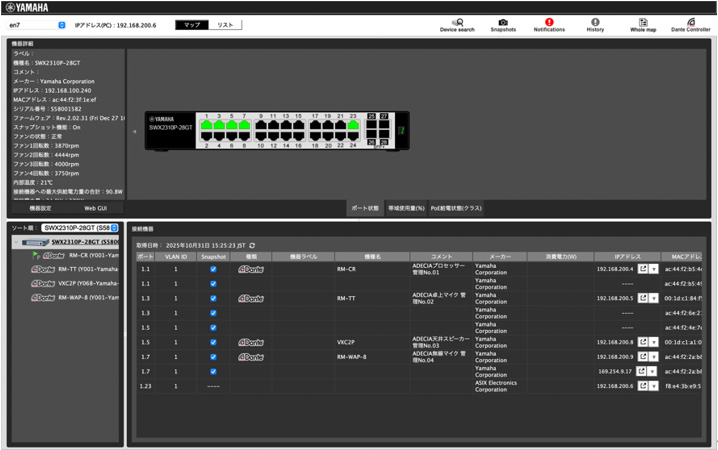The image size is (718, 450).
Task: Switch to the リスト tab
Action: [x=225, y=24]
